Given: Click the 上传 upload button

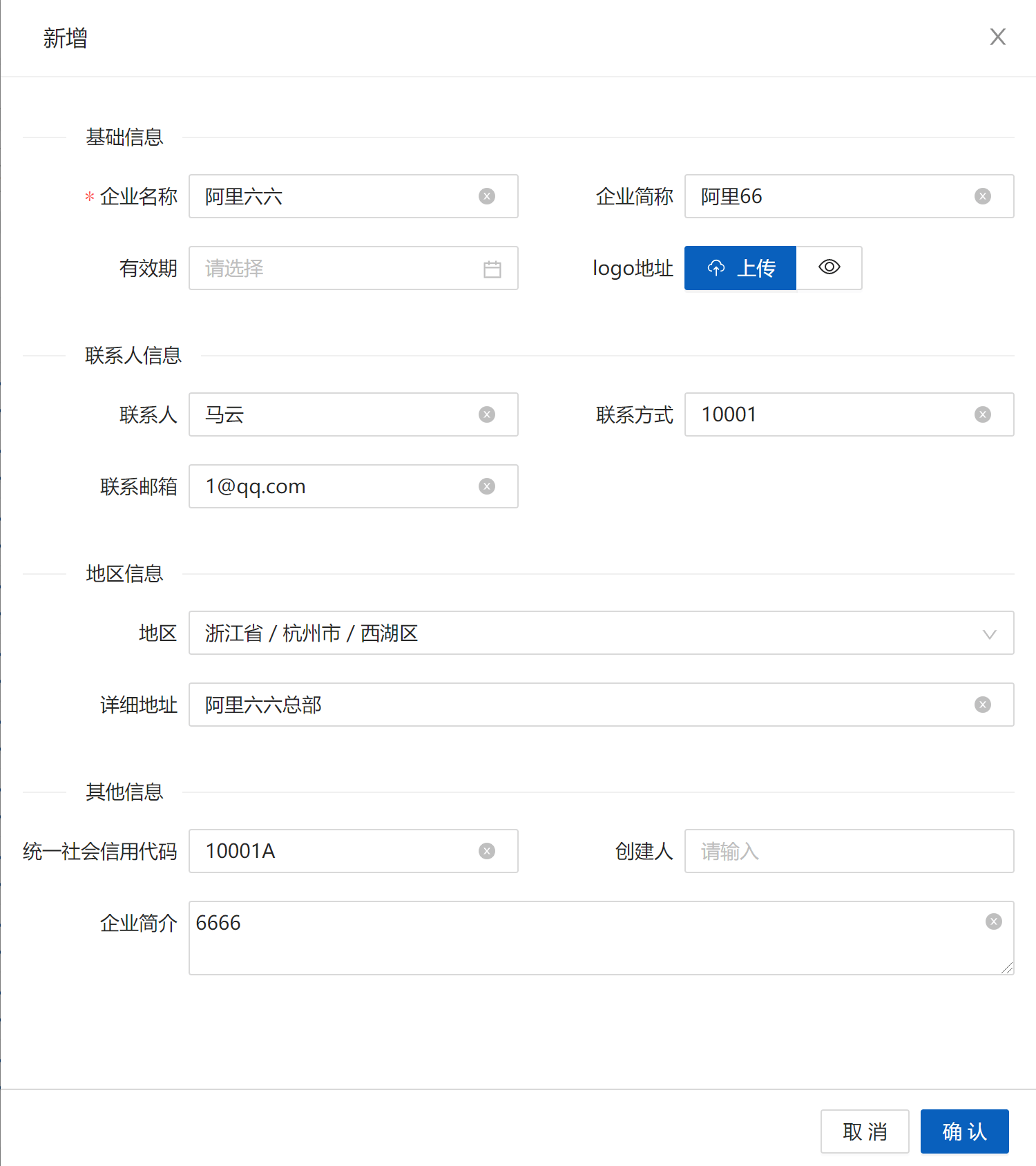Looking at the screenshot, I should coord(740,268).
